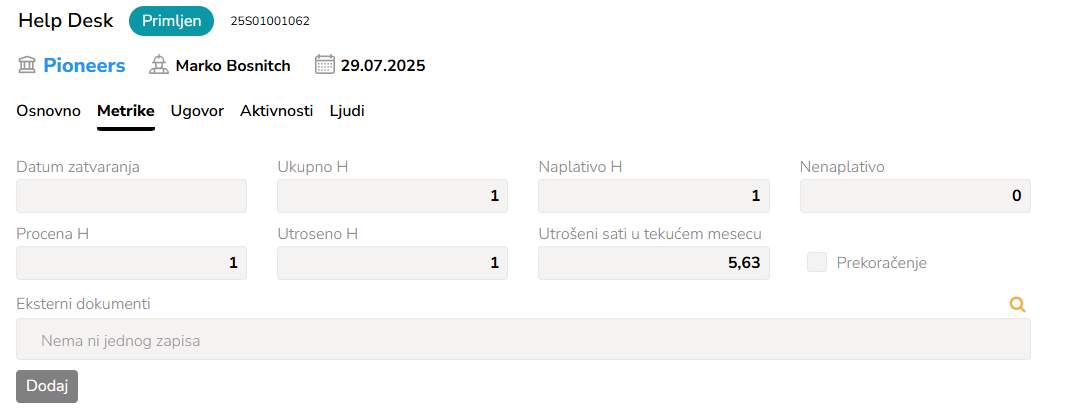Select the Naplativo H field

(x=654, y=196)
